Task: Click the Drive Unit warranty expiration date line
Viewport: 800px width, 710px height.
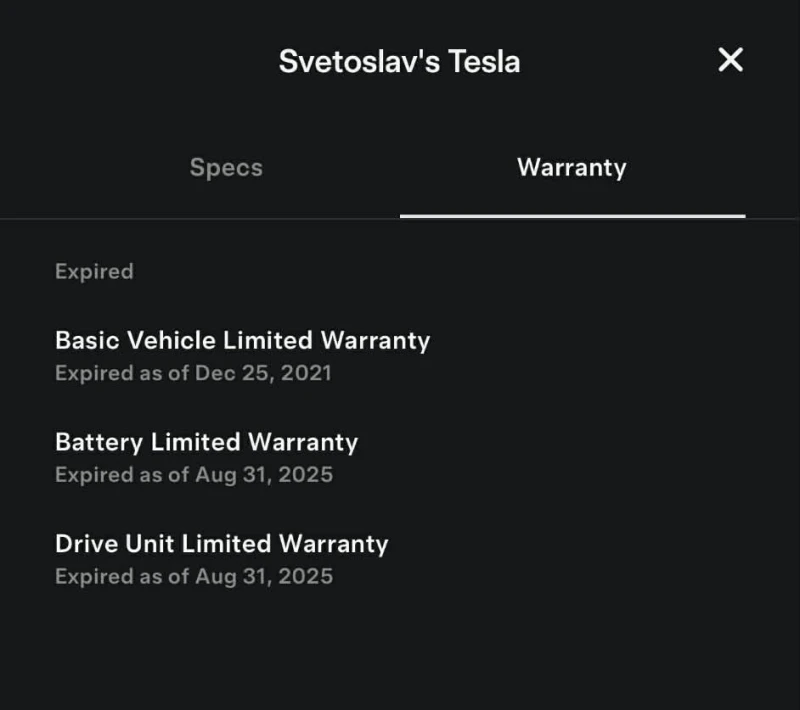Action: tap(196, 576)
